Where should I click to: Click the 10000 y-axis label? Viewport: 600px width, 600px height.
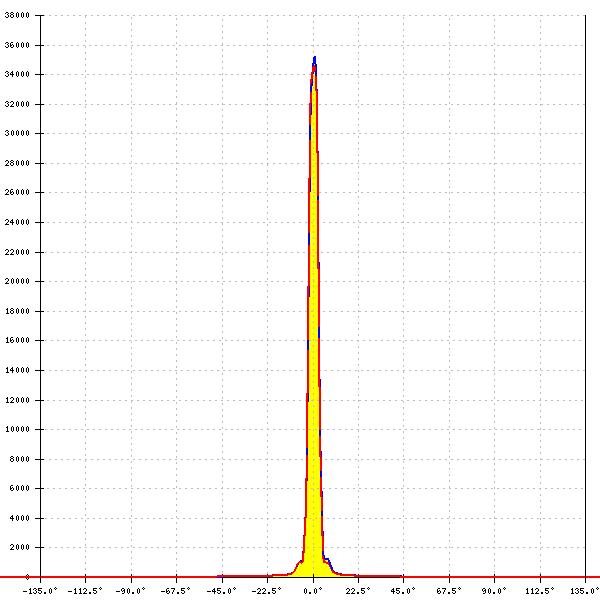tap(17, 429)
